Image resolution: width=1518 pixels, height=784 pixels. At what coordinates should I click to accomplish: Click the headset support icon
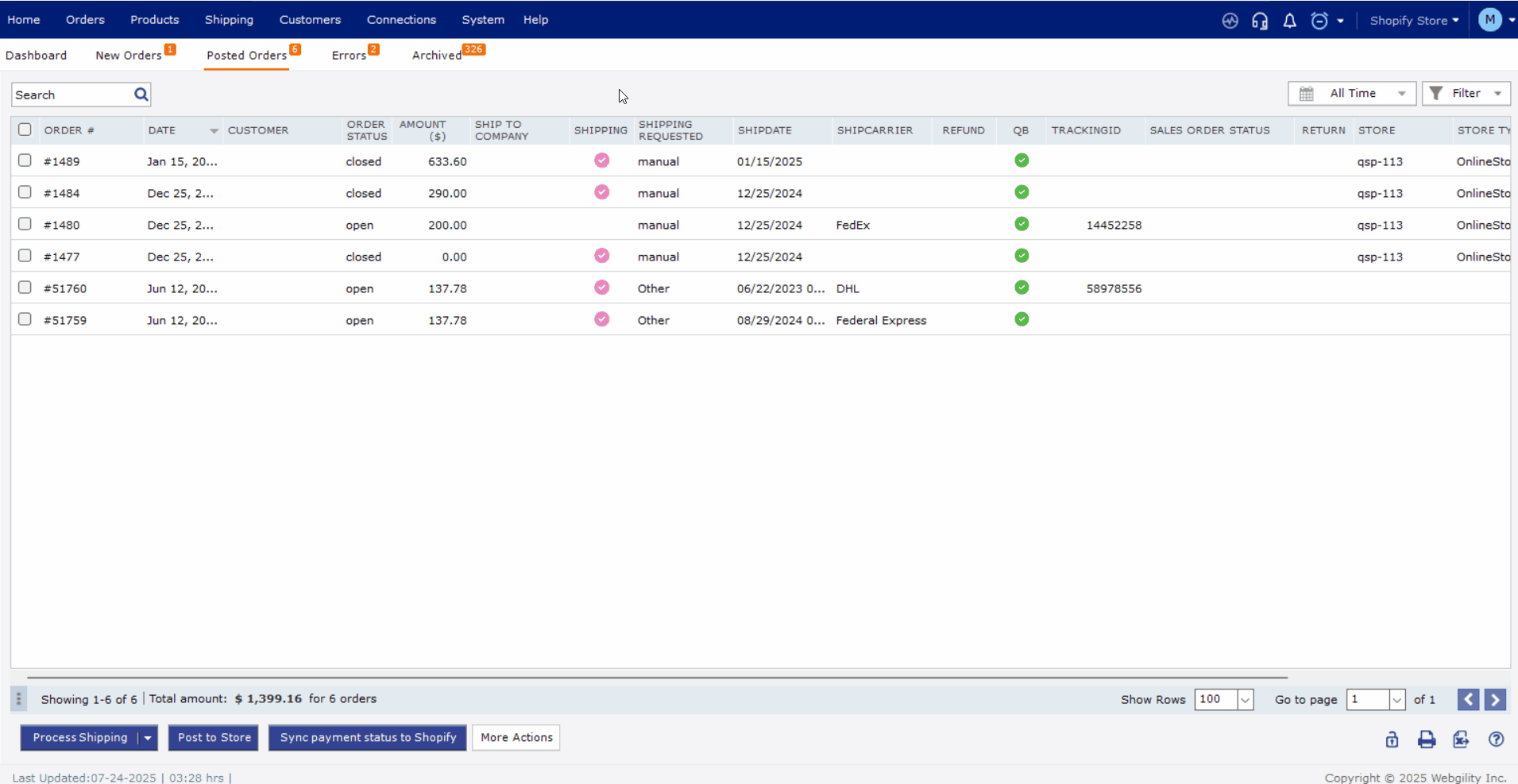(1260, 21)
